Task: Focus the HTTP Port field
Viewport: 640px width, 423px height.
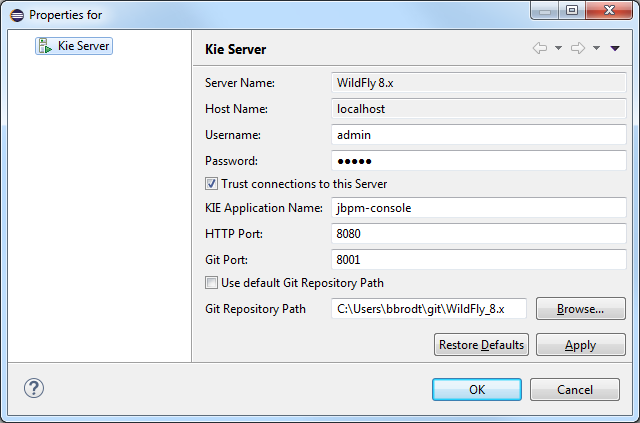Action: click(478, 233)
